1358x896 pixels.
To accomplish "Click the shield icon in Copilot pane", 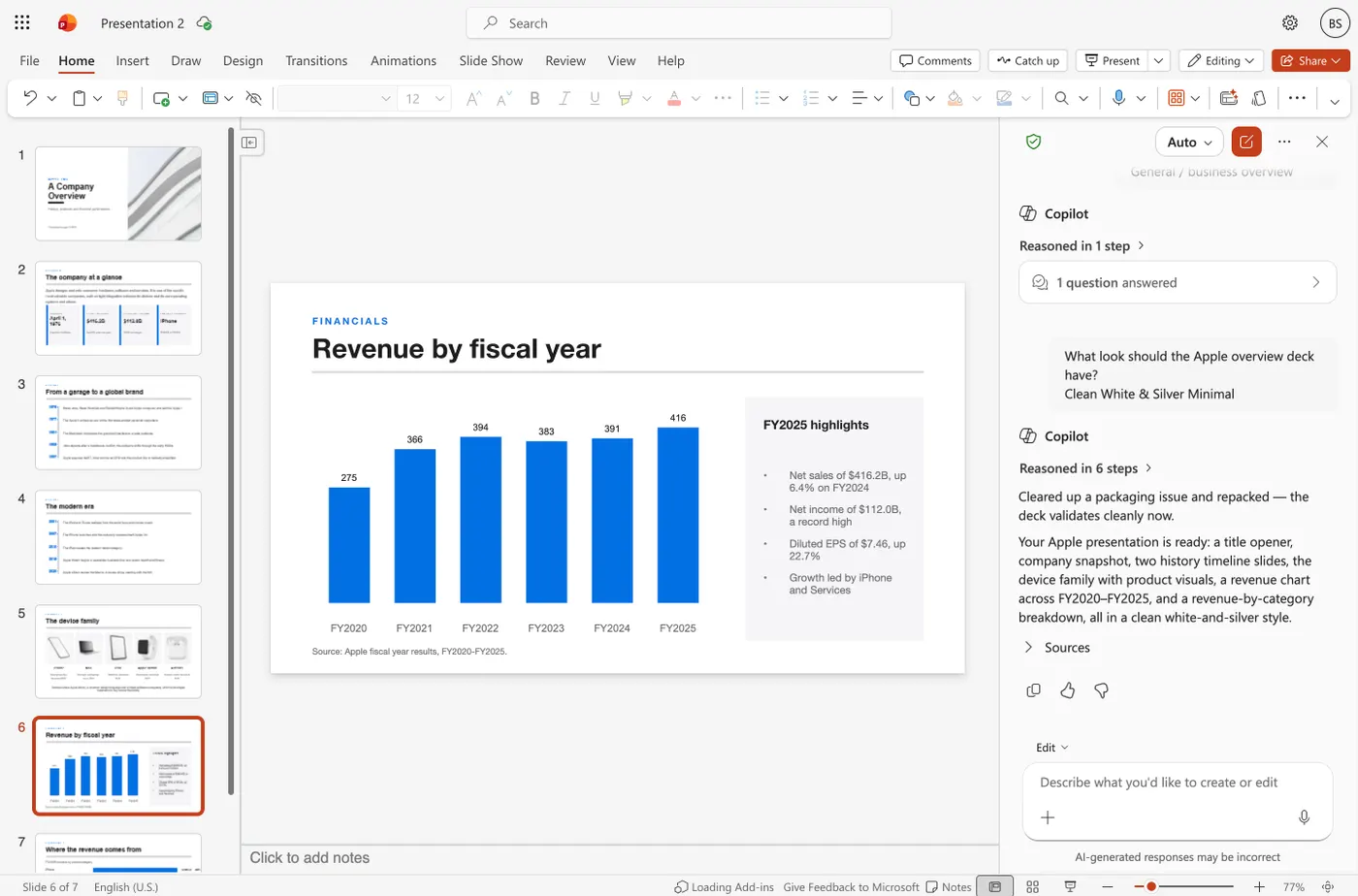I will 1034,142.
